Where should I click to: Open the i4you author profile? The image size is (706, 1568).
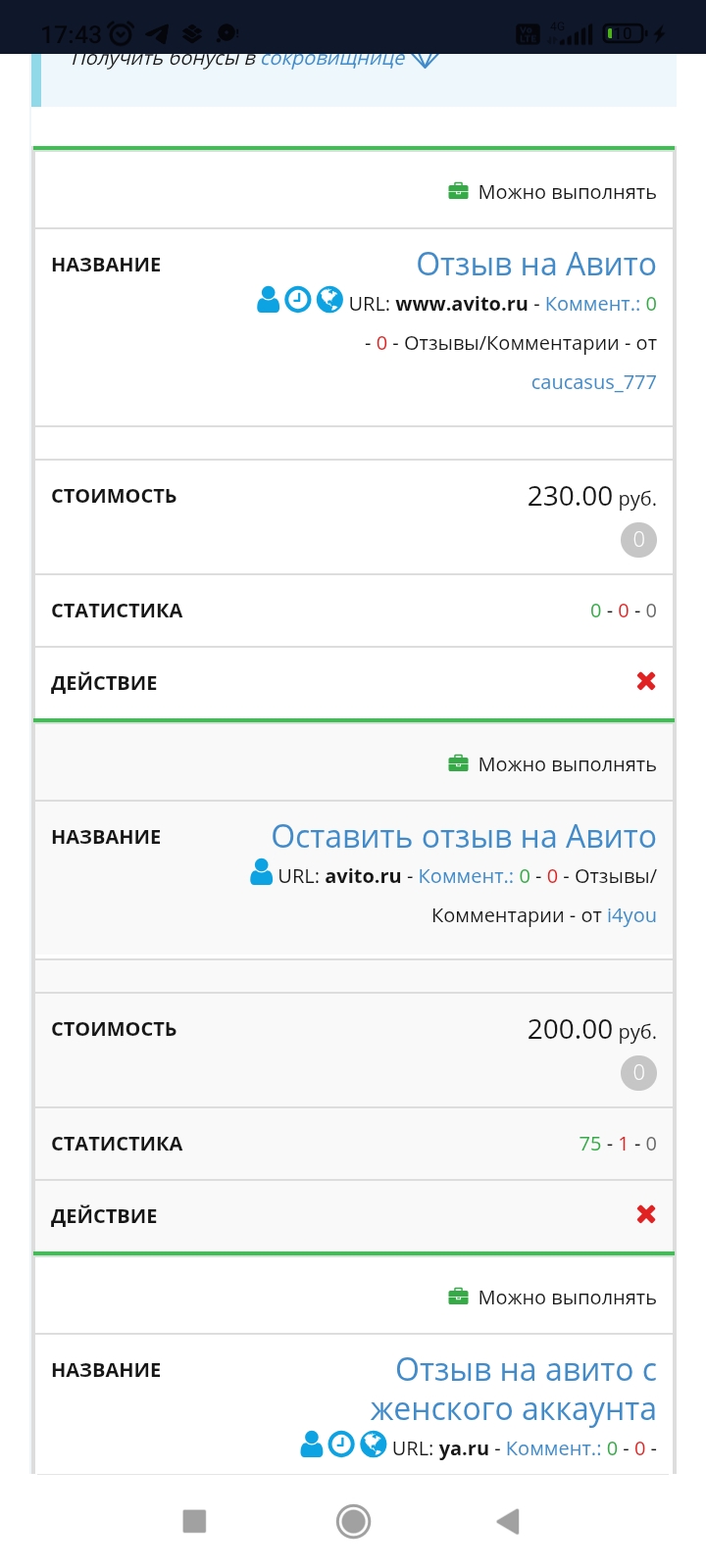[x=631, y=915]
